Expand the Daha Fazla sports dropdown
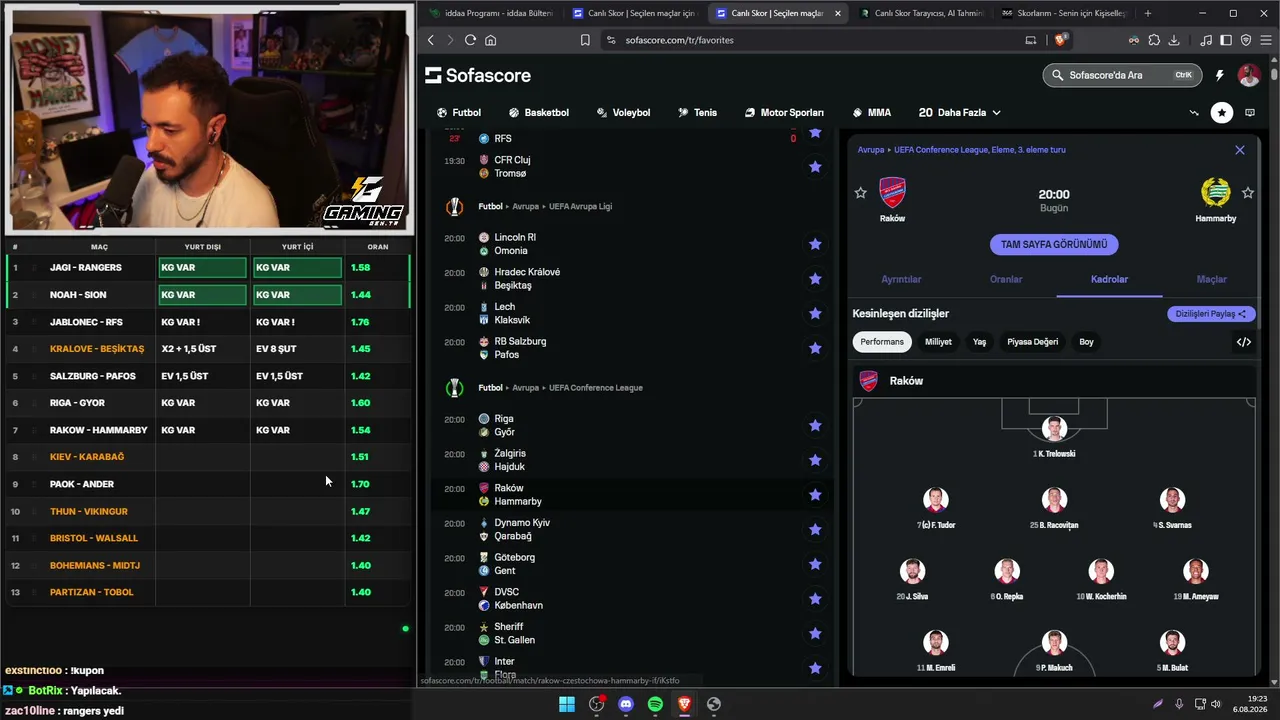The width and height of the screenshot is (1280, 720). coord(959,113)
